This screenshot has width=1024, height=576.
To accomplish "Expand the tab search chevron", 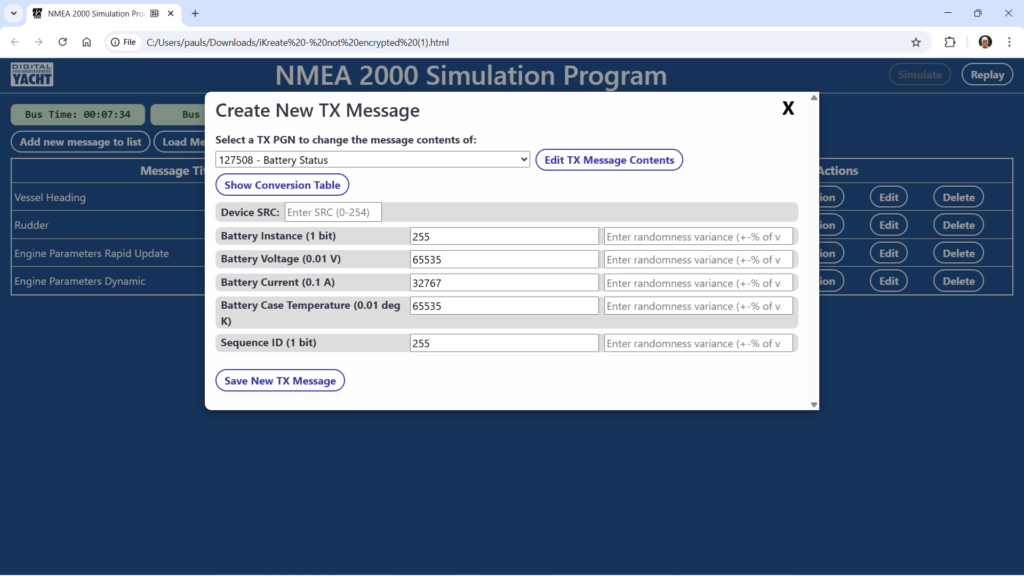I will (14, 13).
